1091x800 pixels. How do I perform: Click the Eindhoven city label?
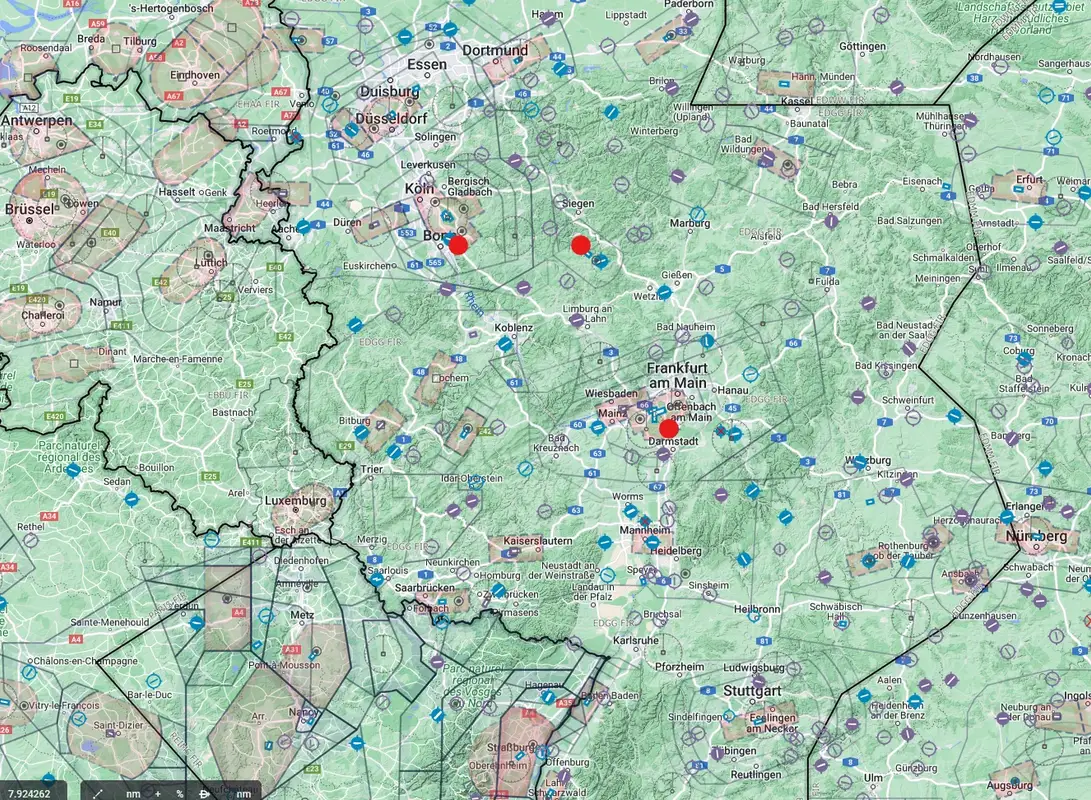tap(195, 74)
